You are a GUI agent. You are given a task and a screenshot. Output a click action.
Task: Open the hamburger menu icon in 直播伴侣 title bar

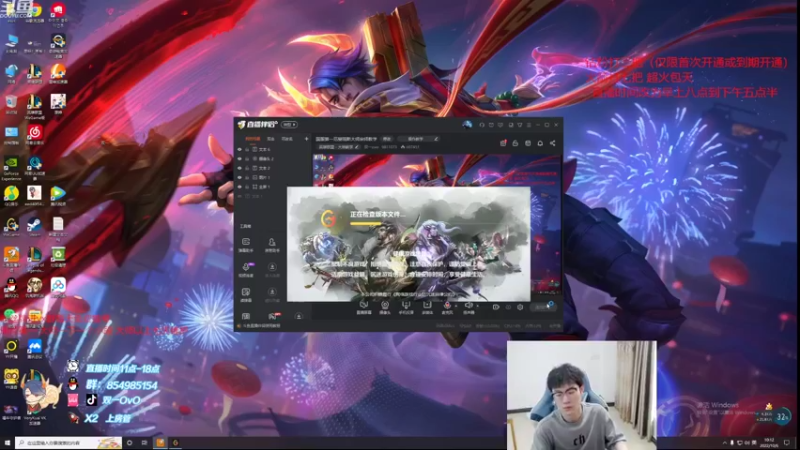(529, 125)
